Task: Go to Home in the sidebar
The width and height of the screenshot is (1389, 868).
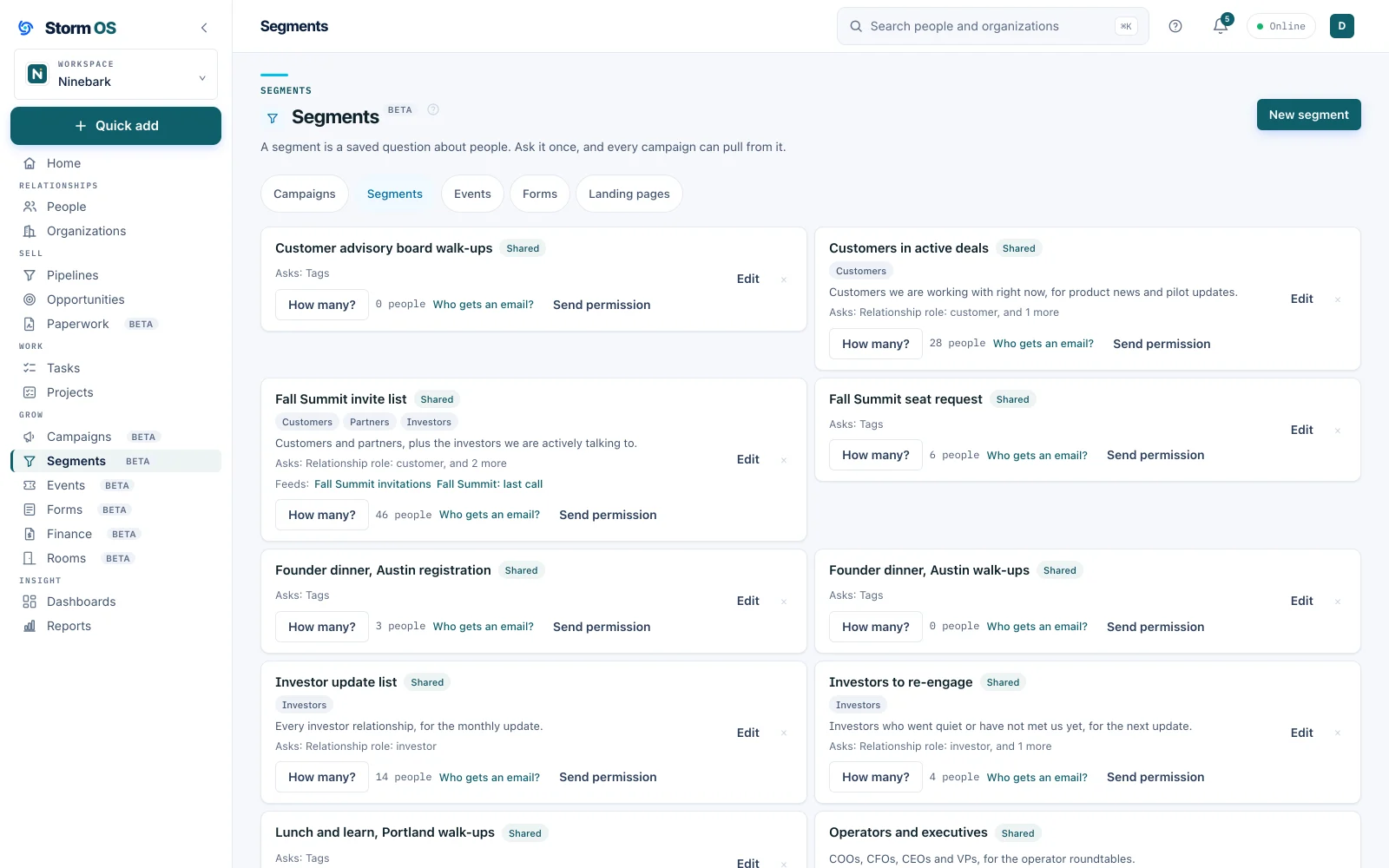Action: [x=115, y=163]
